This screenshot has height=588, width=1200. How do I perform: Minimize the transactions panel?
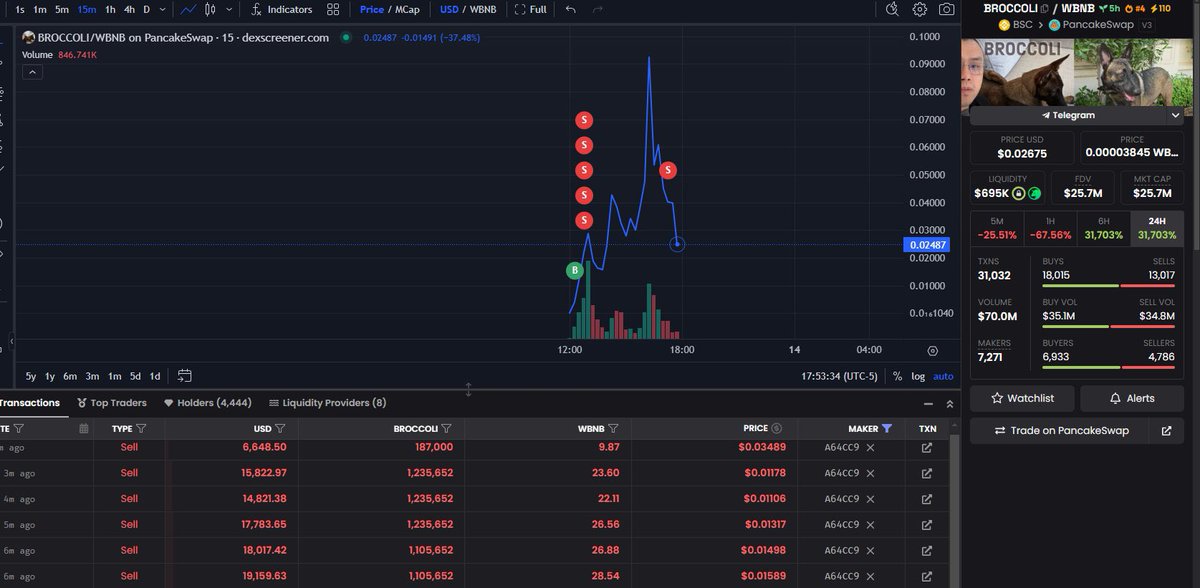point(926,403)
